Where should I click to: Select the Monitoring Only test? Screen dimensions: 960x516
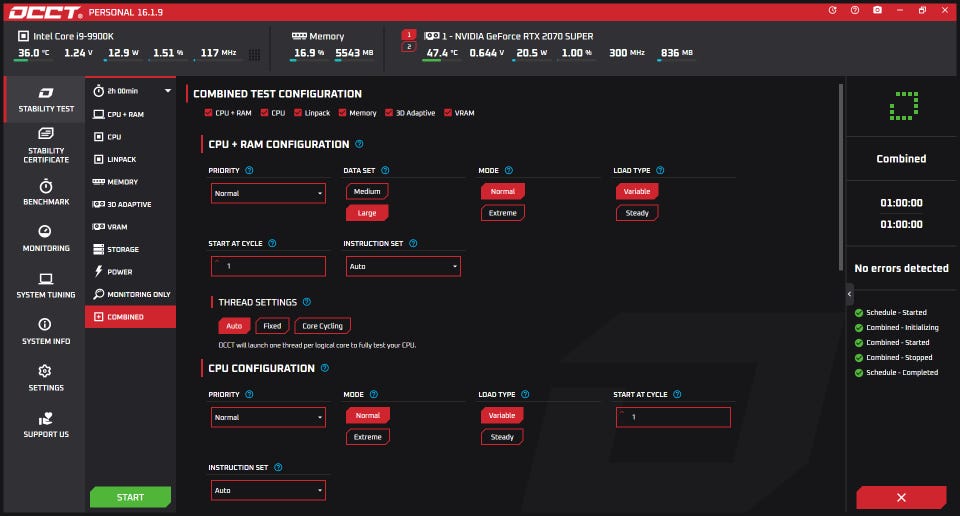click(x=130, y=294)
